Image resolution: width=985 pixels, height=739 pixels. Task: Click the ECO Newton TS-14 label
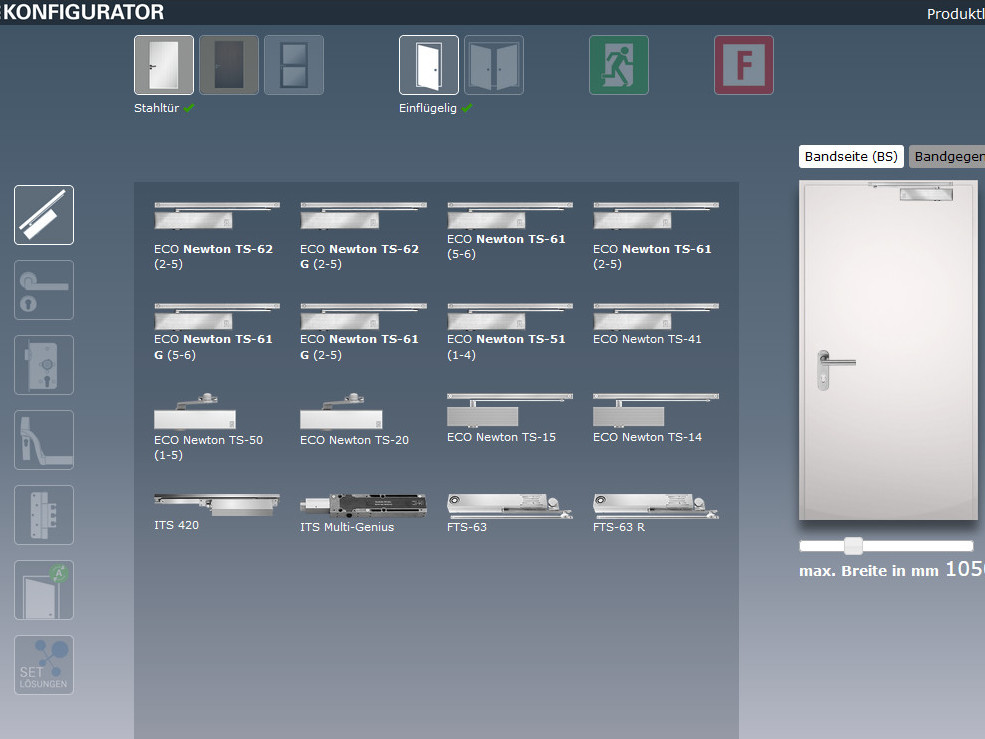click(647, 437)
